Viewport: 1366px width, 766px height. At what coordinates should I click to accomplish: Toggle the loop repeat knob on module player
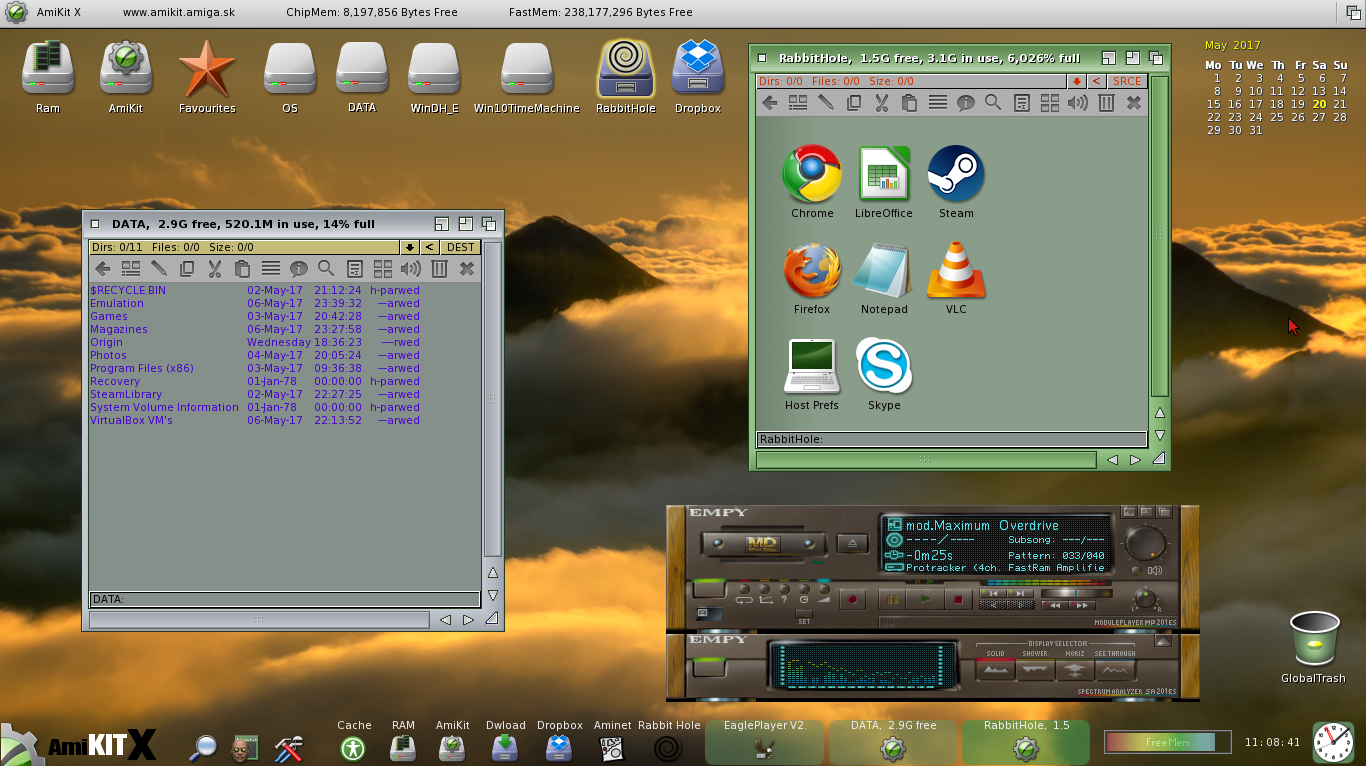744,589
